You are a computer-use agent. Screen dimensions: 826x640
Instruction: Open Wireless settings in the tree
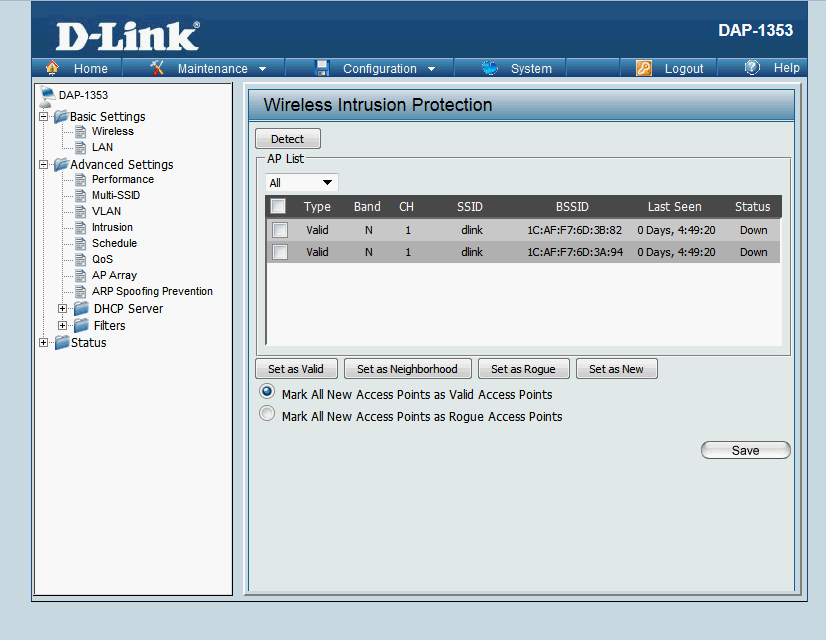coord(113,131)
